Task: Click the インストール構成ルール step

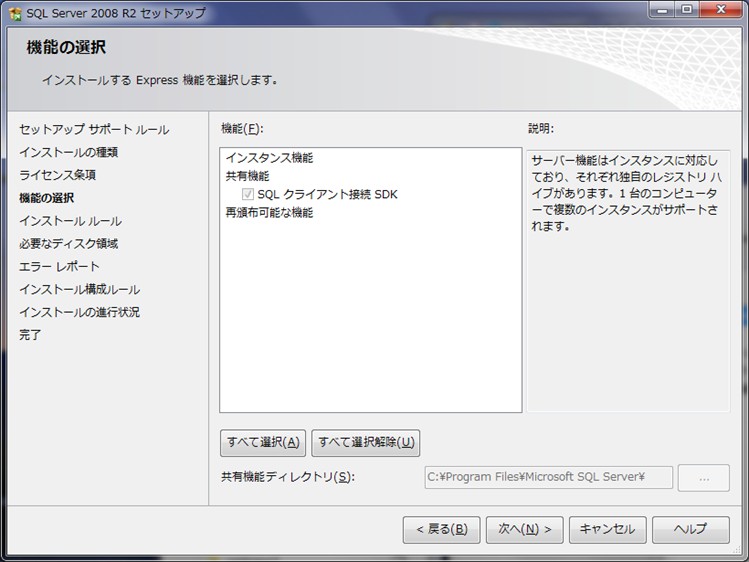Action: coord(79,289)
